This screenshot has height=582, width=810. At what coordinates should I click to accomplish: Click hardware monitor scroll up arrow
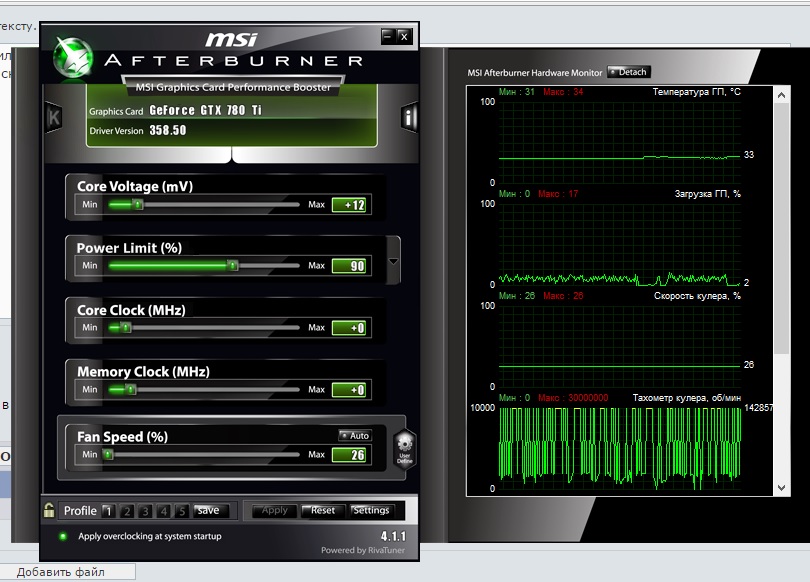tap(781, 95)
